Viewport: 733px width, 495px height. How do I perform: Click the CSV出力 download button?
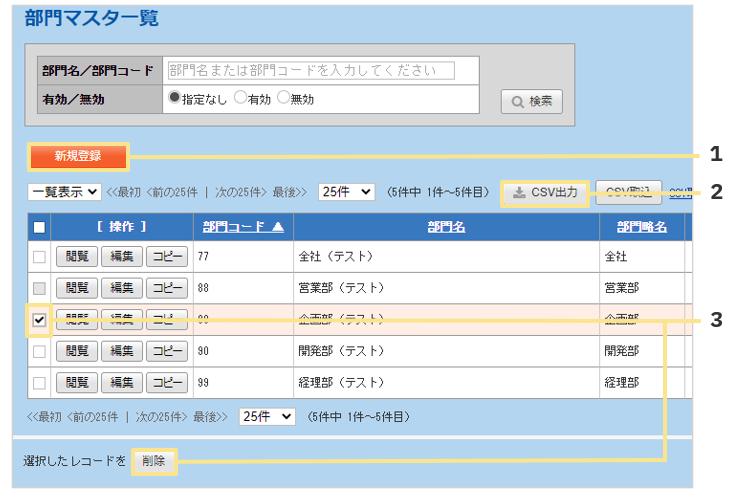[545, 192]
